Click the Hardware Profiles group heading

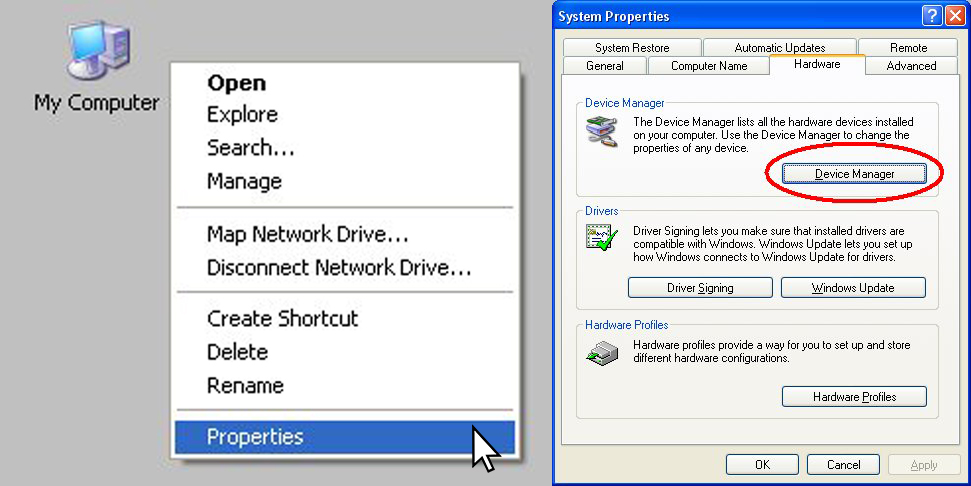(x=626, y=325)
